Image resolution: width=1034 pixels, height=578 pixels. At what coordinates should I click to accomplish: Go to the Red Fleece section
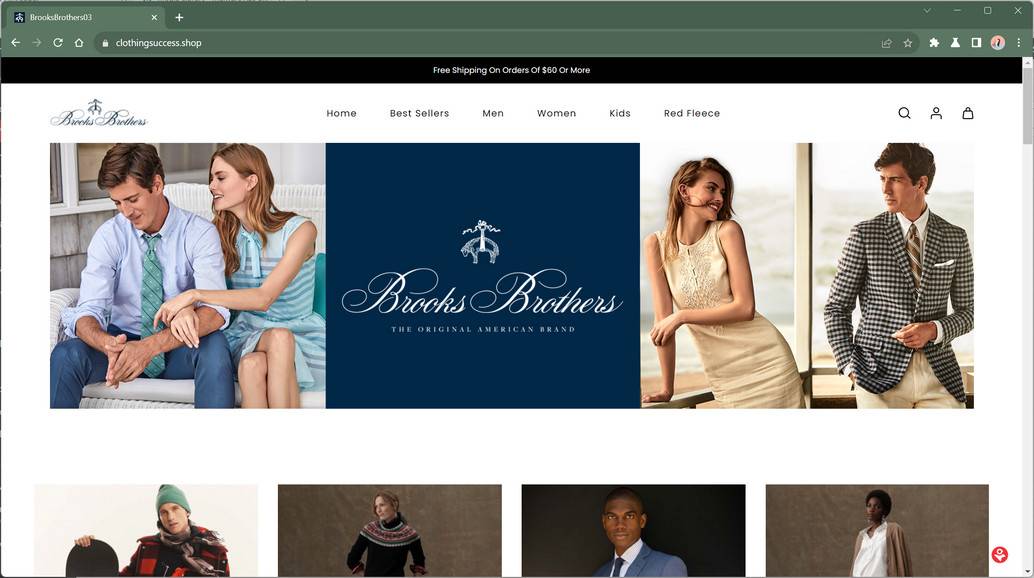pos(692,113)
